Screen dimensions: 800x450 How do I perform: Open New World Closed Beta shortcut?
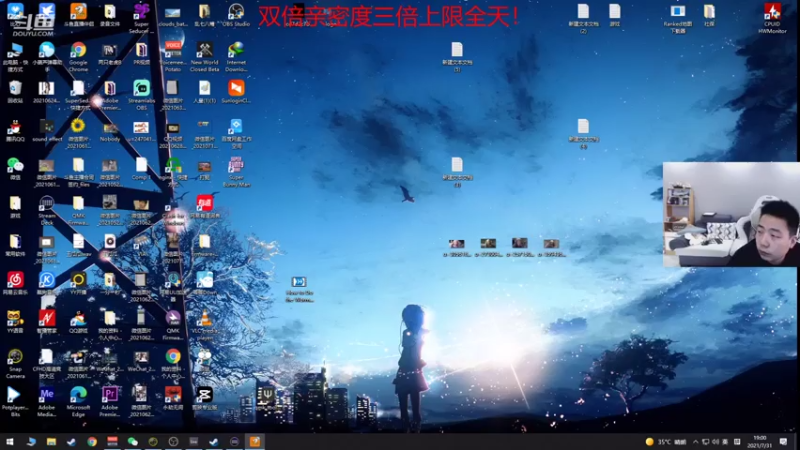(x=205, y=56)
